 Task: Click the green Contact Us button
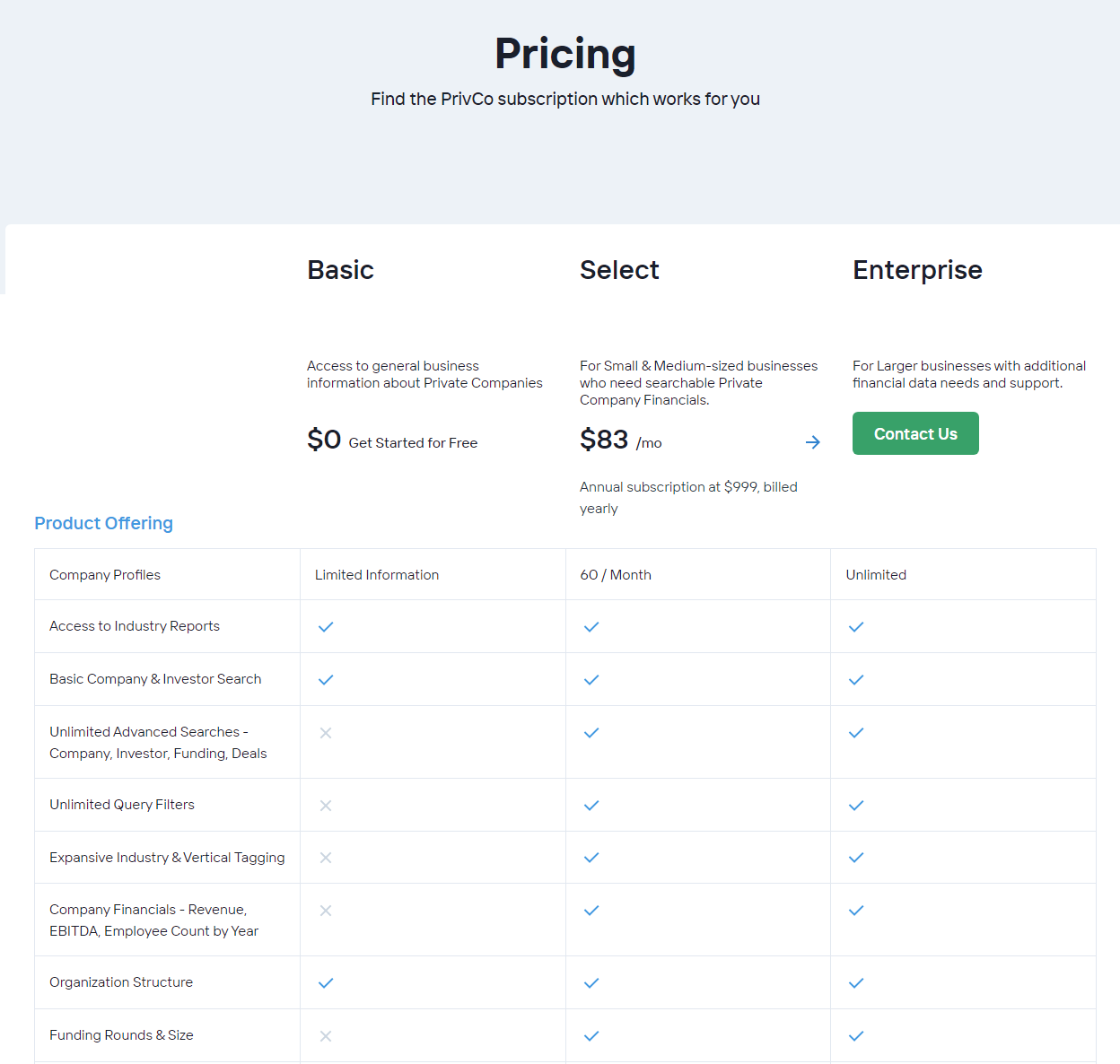(915, 433)
